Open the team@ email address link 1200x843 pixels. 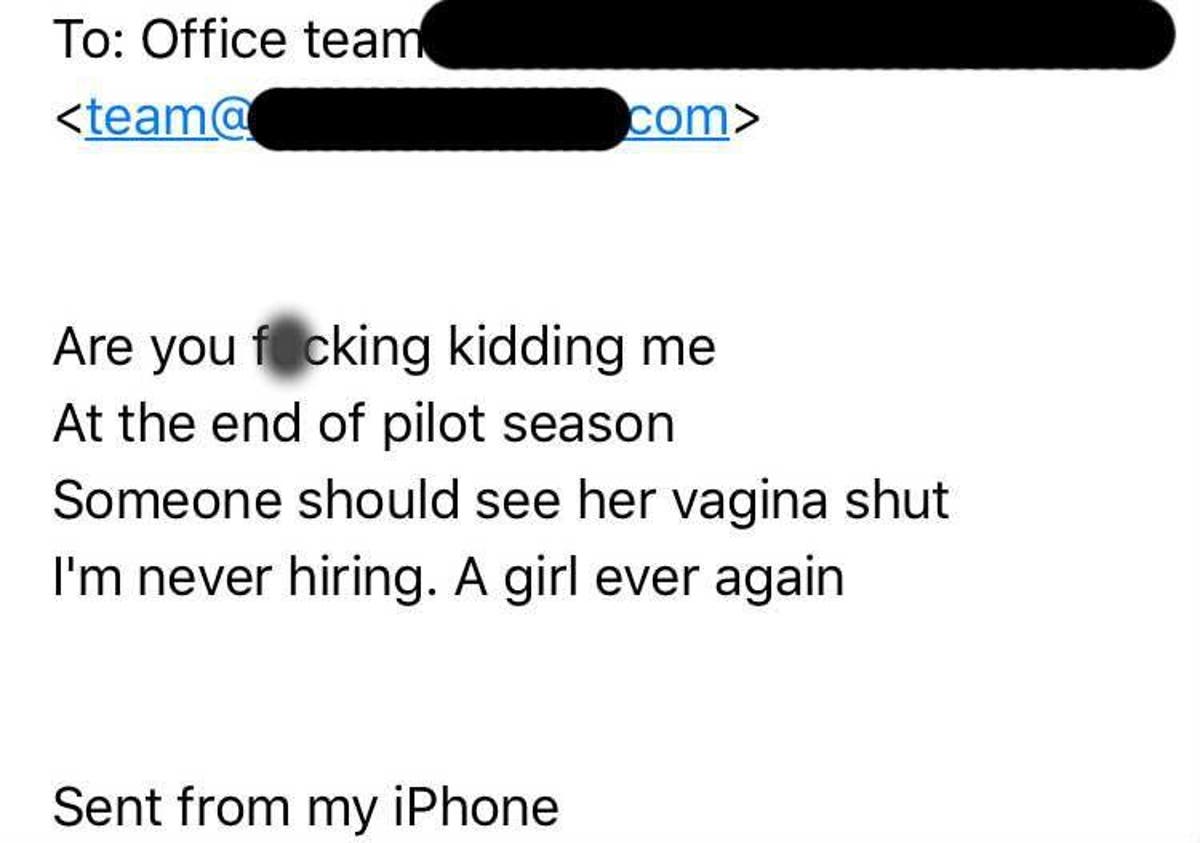[x=407, y=118]
